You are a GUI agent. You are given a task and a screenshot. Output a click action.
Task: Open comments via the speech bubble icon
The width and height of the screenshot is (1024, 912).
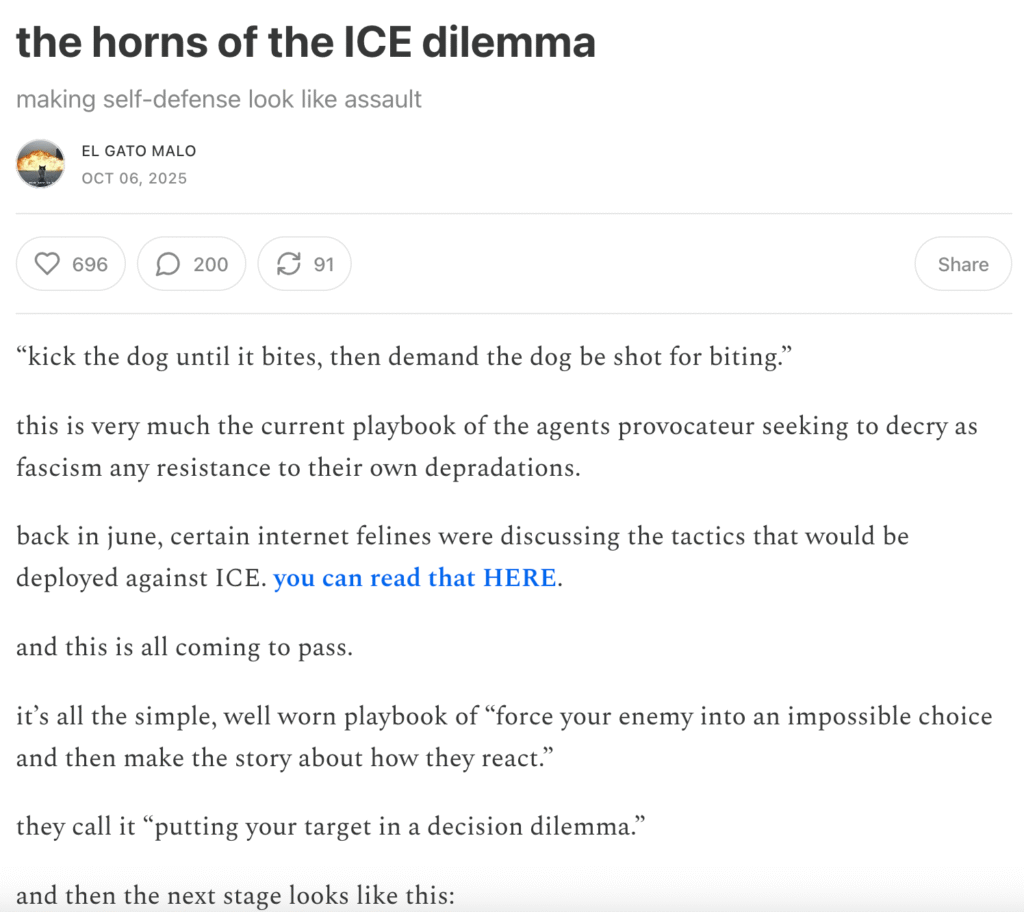[169, 264]
